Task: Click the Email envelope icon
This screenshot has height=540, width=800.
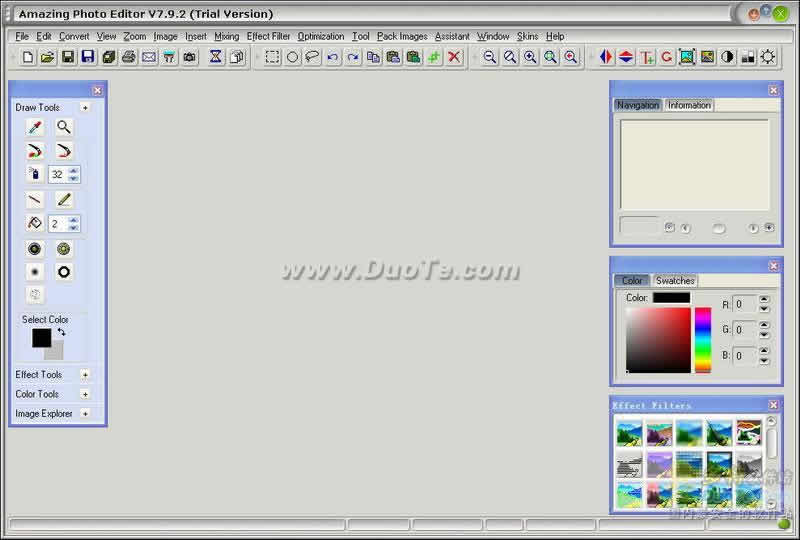Action: 149,57
